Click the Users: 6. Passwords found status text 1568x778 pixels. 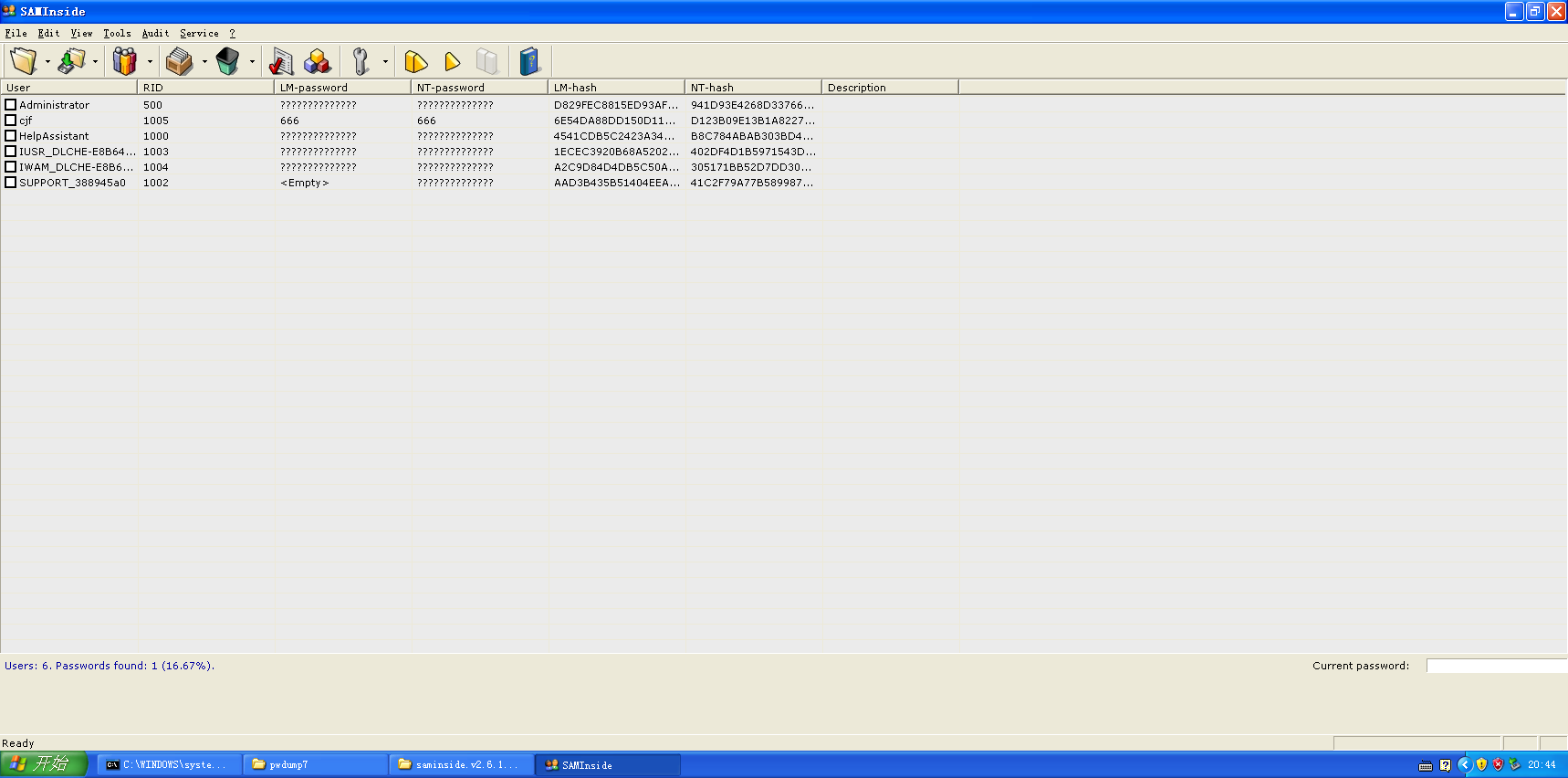110,666
